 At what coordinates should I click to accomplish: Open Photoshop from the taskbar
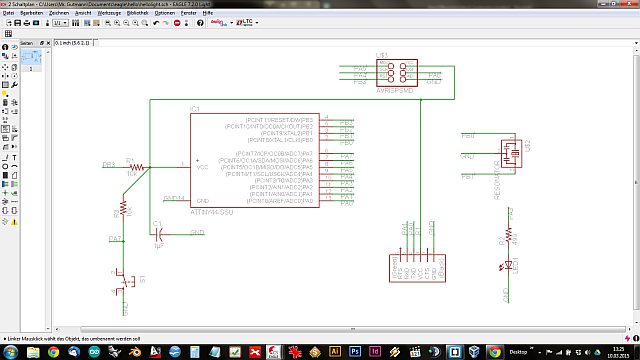pyautogui.click(x=355, y=351)
